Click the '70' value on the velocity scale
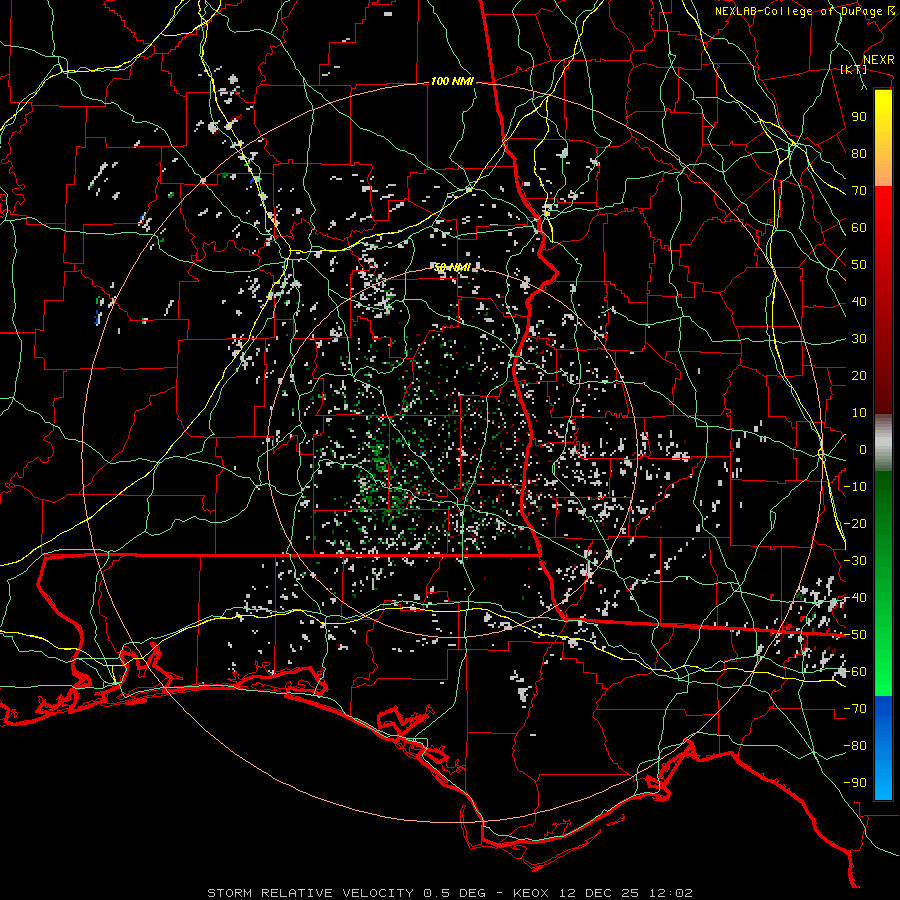 [859, 191]
